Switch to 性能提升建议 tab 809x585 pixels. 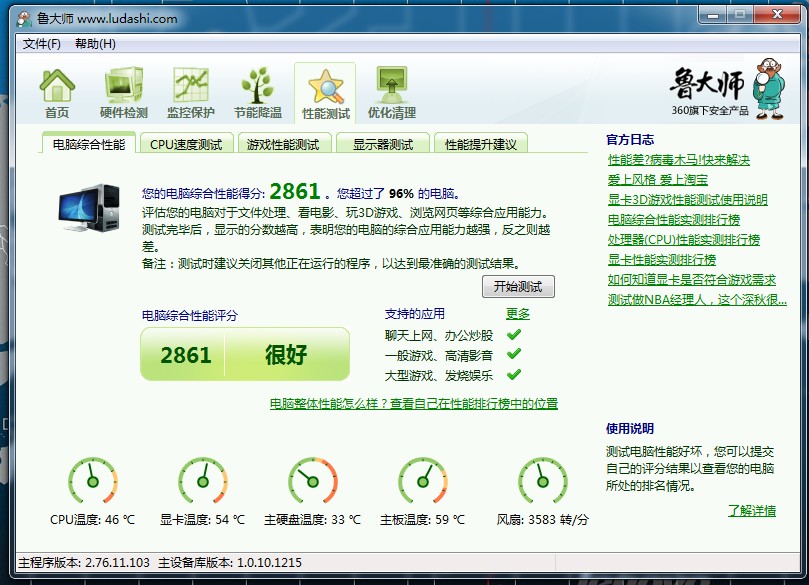point(480,144)
